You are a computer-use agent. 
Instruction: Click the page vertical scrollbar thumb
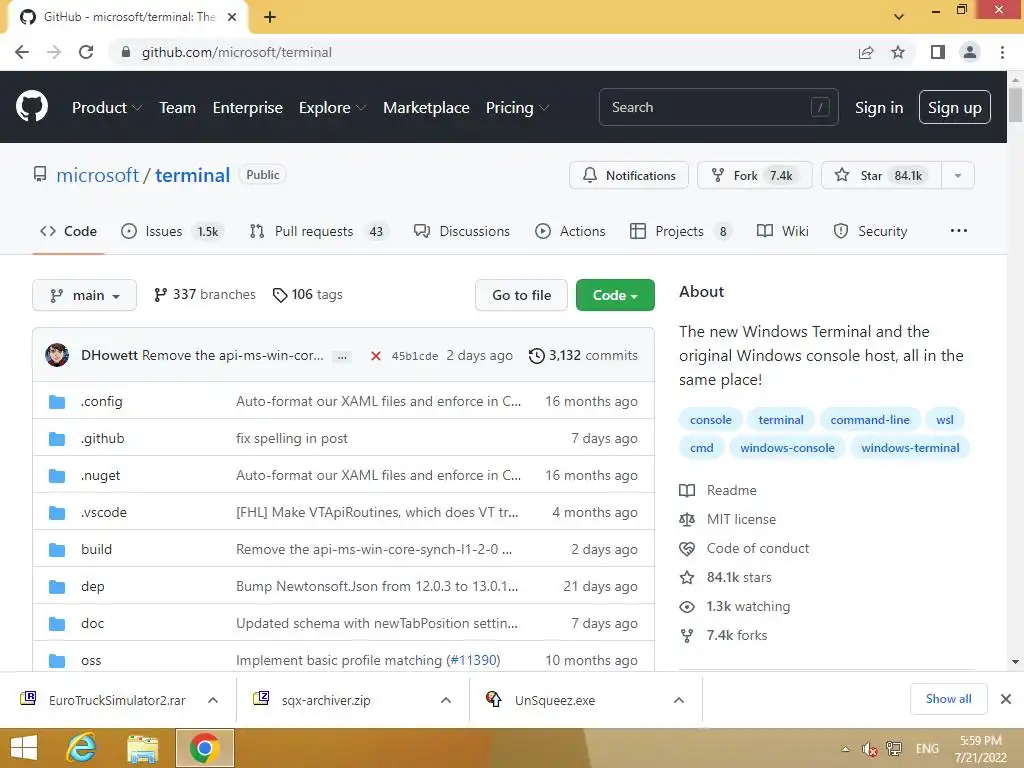pyautogui.click(x=1015, y=104)
